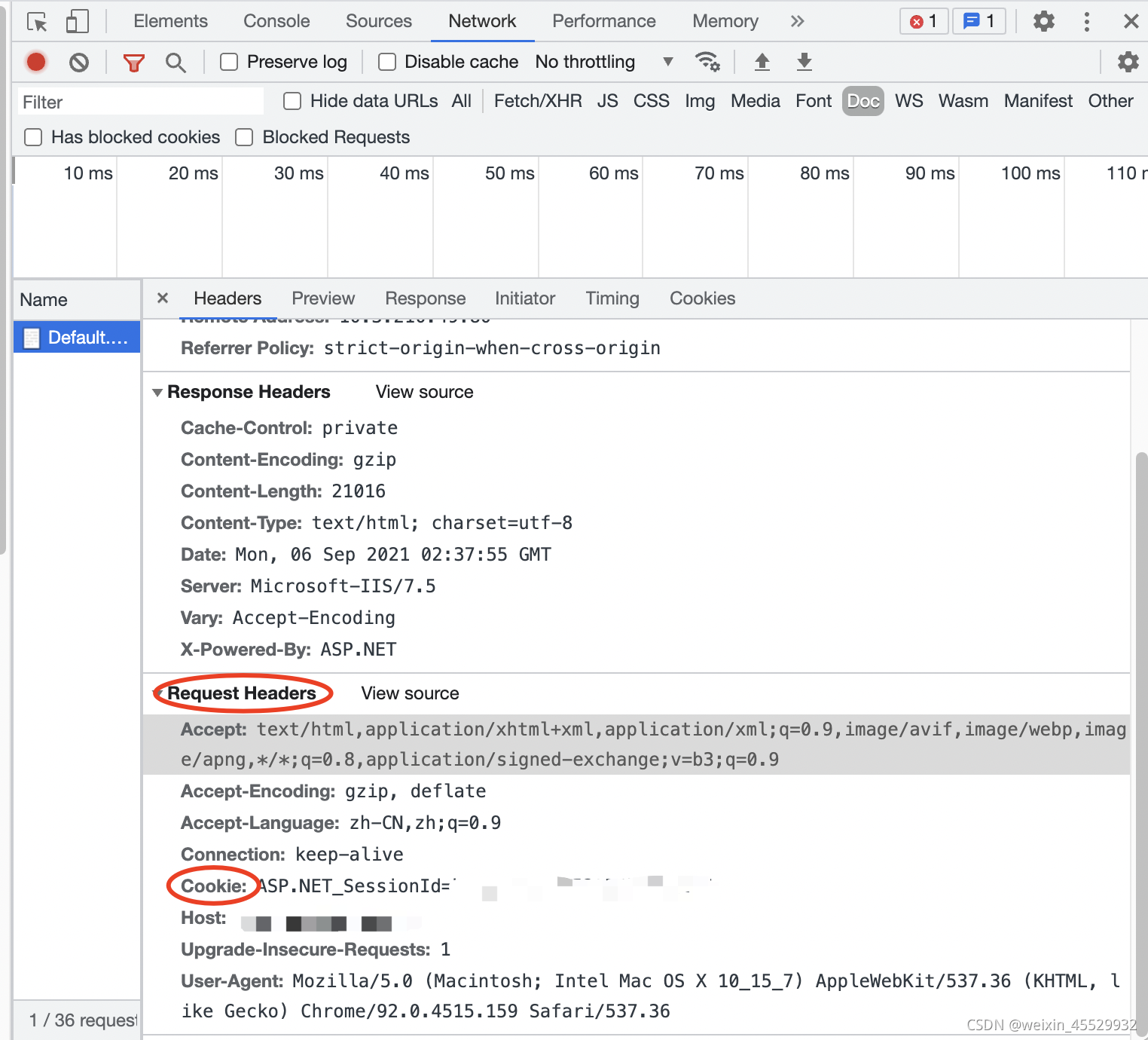The height and width of the screenshot is (1040, 1148).
Task: View source of Response Headers
Action: pyautogui.click(x=425, y=392)
